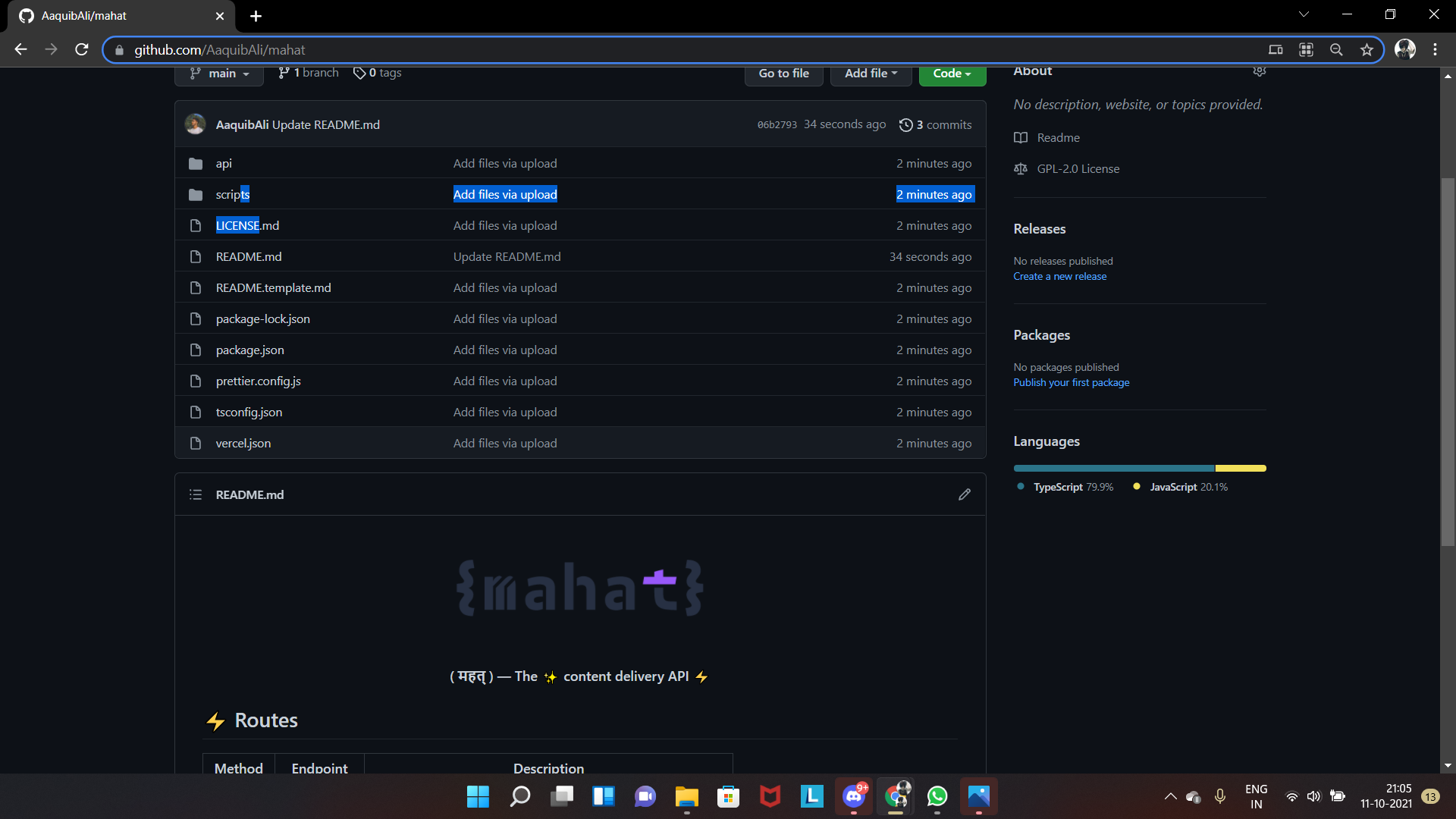The image size is (1456, 819).
Task: Click the About settings gear icon
Action: coord(1259,71)
